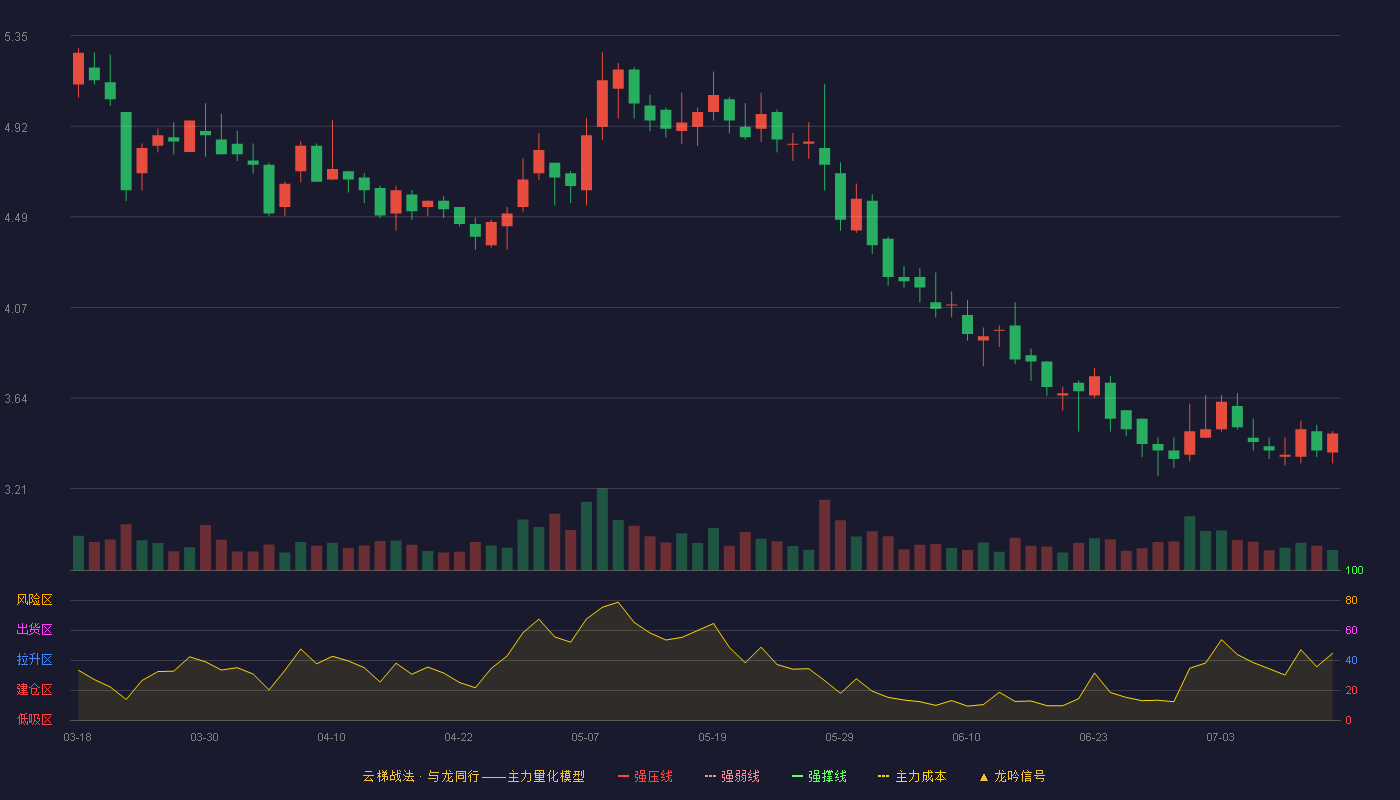Click the 03-18 date label
This screenshot has width=1400, height=800.
[77, 737]
